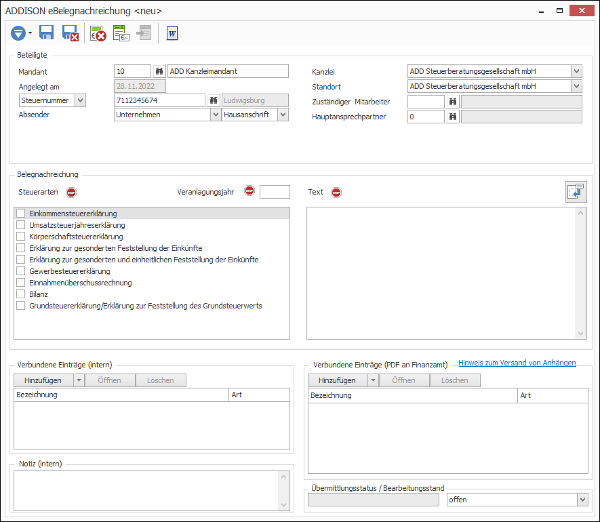Click the Save floppy disk icon
Screen dimensions: 600x522
[46, 33]
